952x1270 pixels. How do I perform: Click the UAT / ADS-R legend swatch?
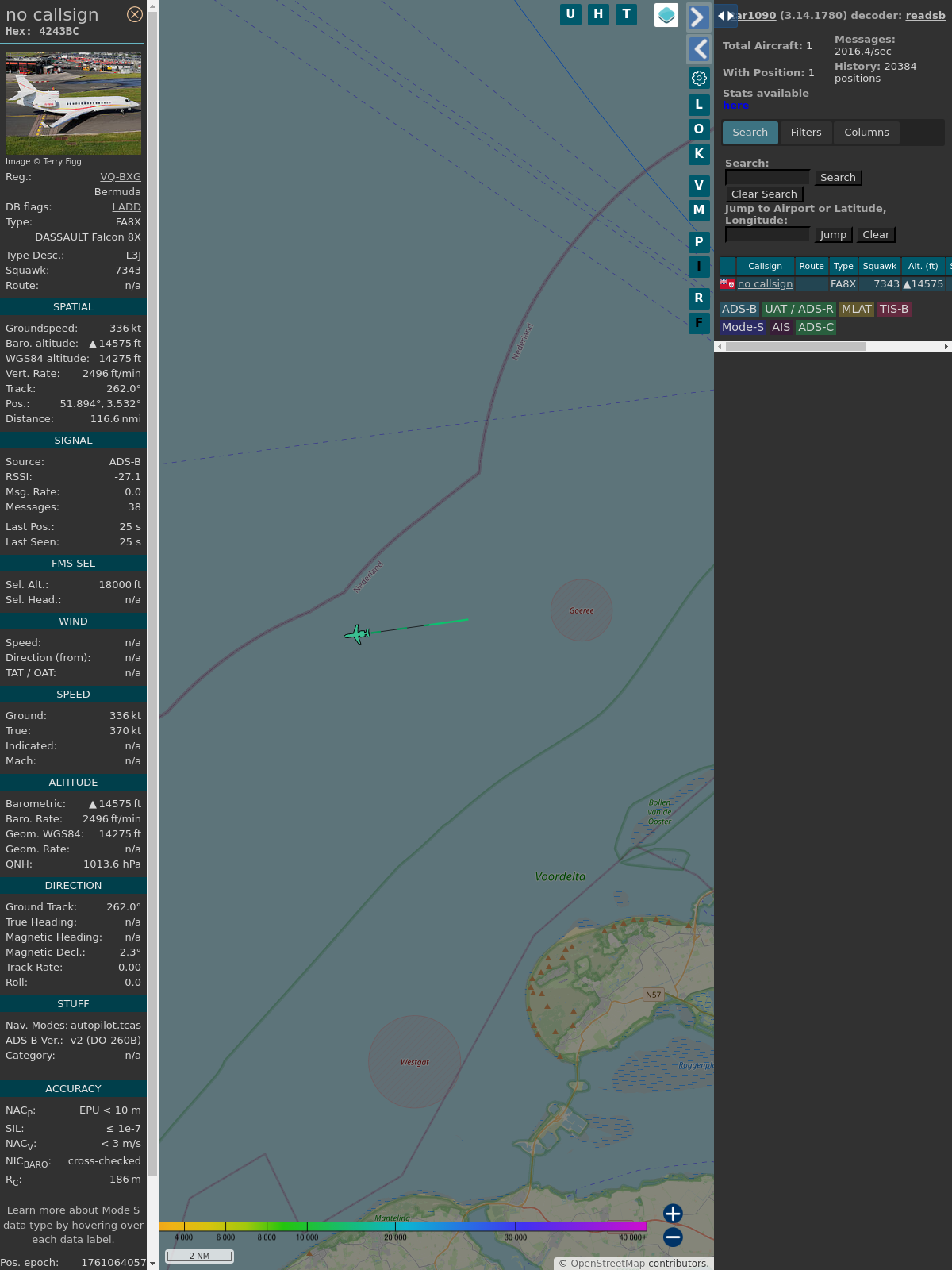(x=799, y=310)
